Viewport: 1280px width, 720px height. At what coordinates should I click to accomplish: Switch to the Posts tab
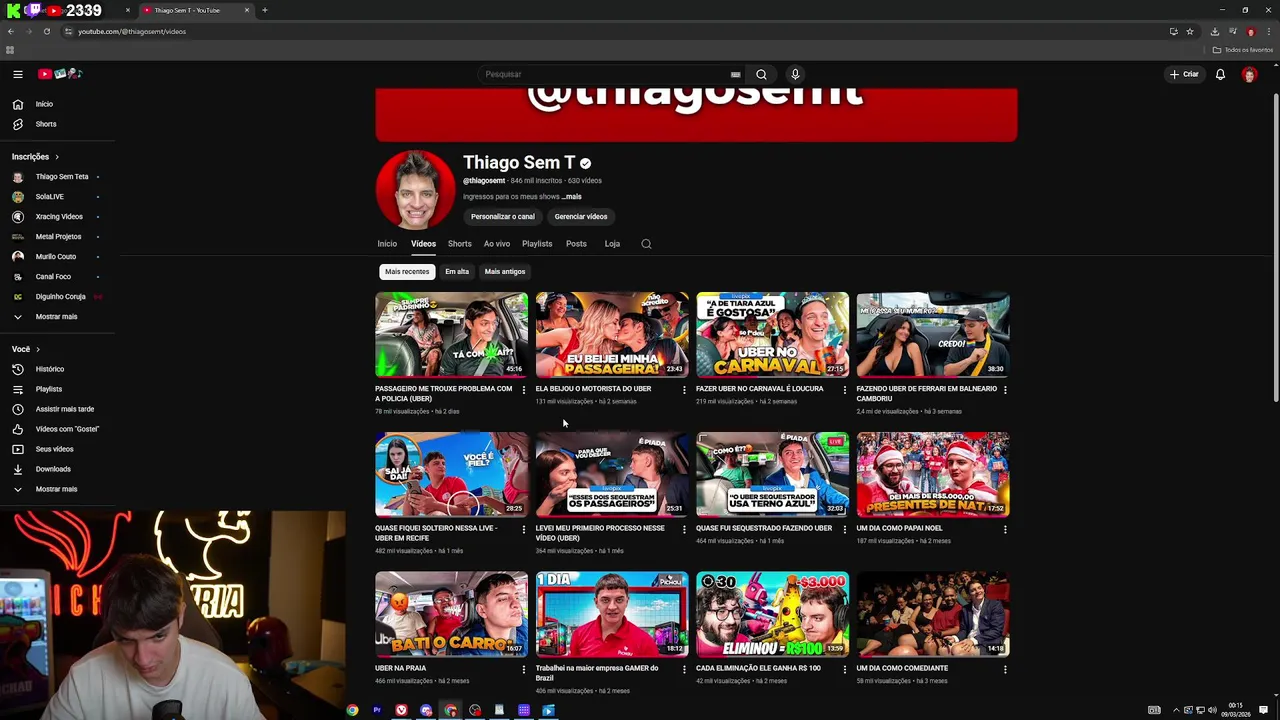(576, 244)
